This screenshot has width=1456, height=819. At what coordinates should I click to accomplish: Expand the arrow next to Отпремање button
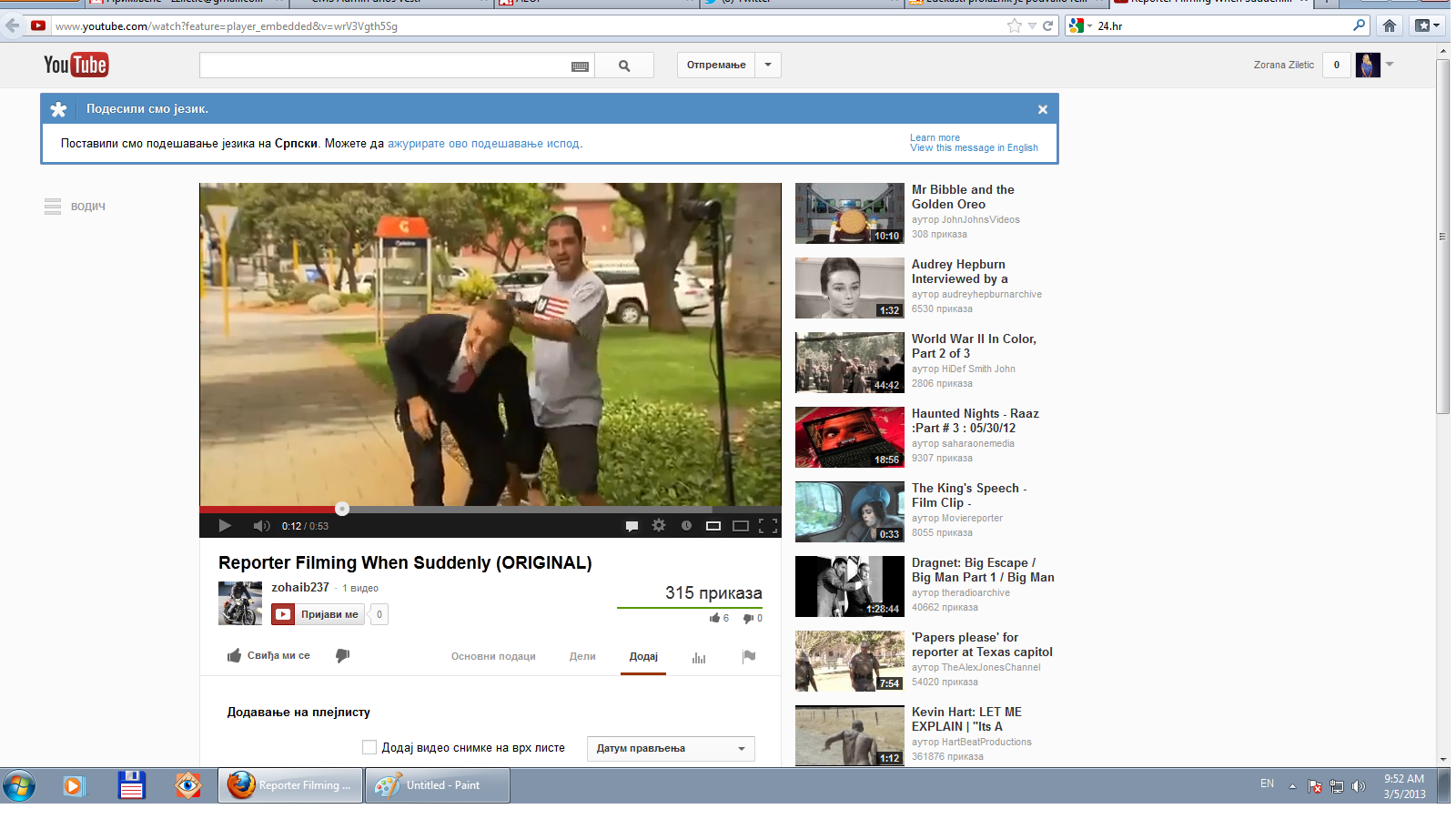tap(768, 66)
